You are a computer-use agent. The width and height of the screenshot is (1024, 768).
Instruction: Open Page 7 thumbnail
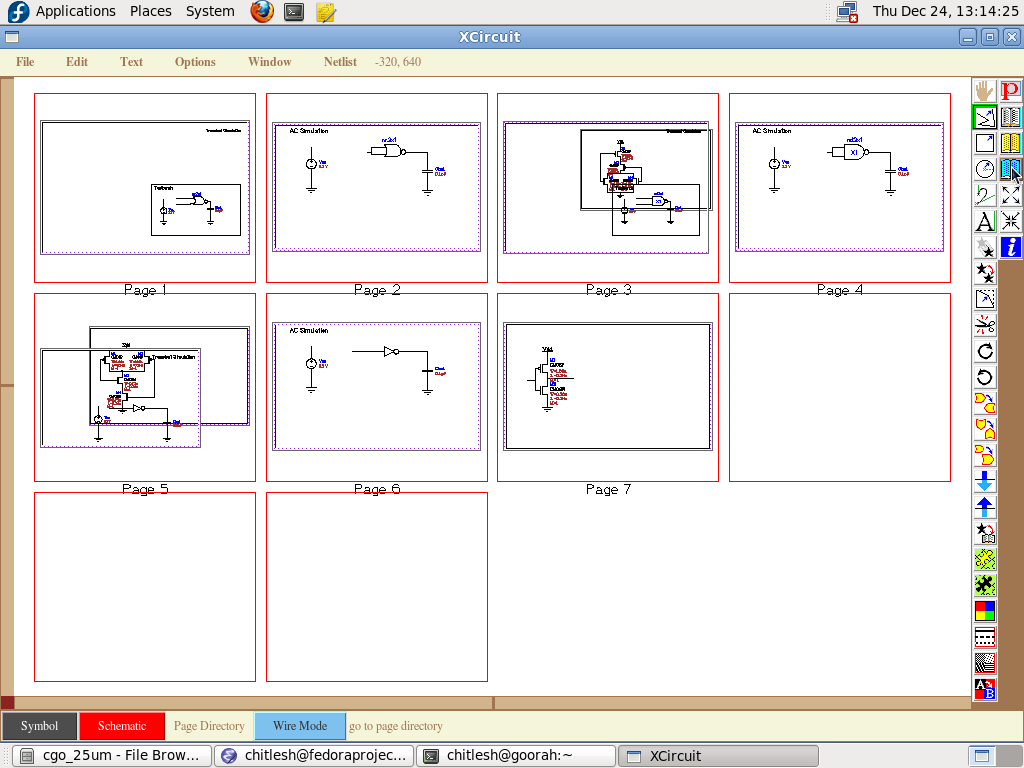[x=607, y=387]
